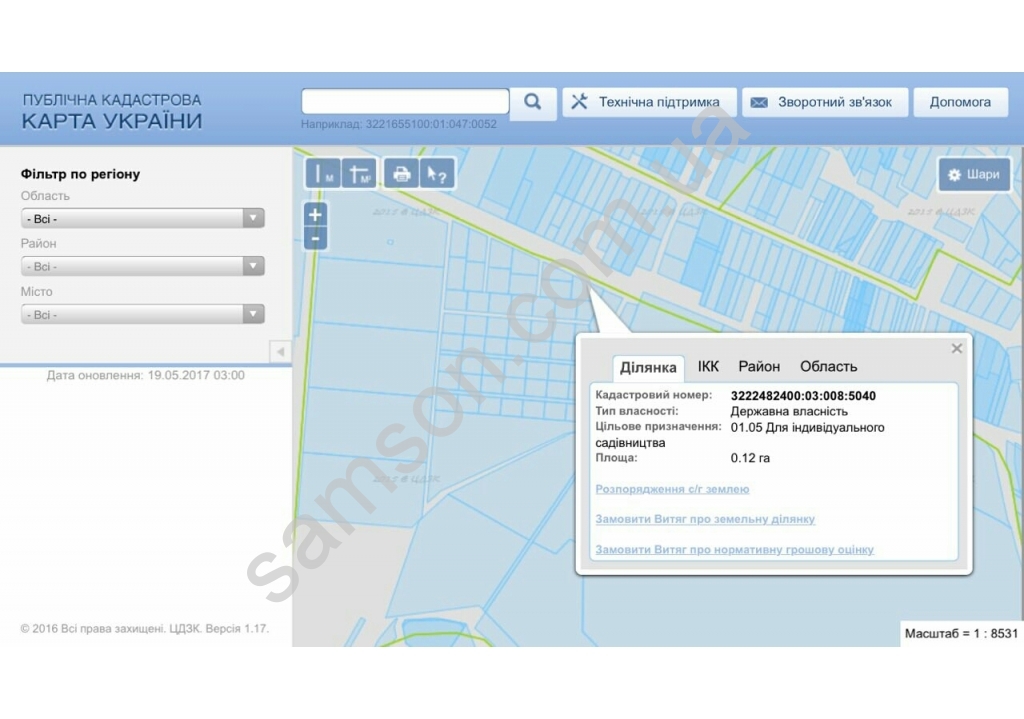Select the distance measurement tool
Image resolution: width=1024 pixels, height=719 pixels.
coord(323,174)
